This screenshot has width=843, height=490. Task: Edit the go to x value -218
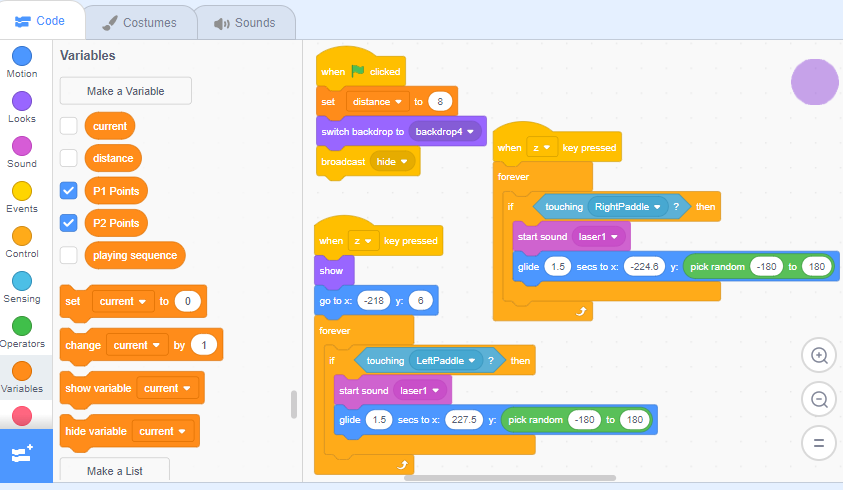[x=374, y=301]
